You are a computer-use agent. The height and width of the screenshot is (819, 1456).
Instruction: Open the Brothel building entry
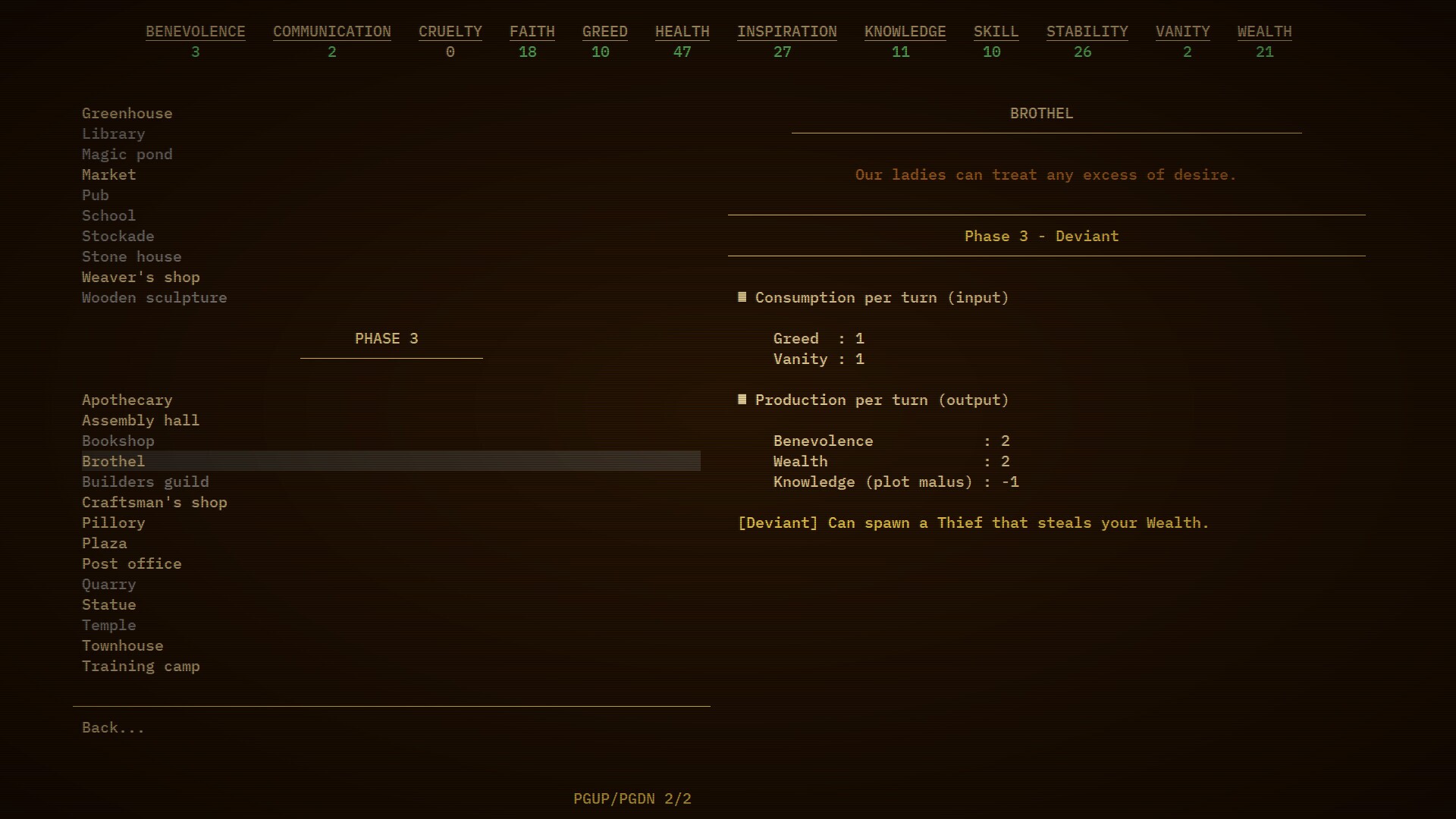click(113, 461)
